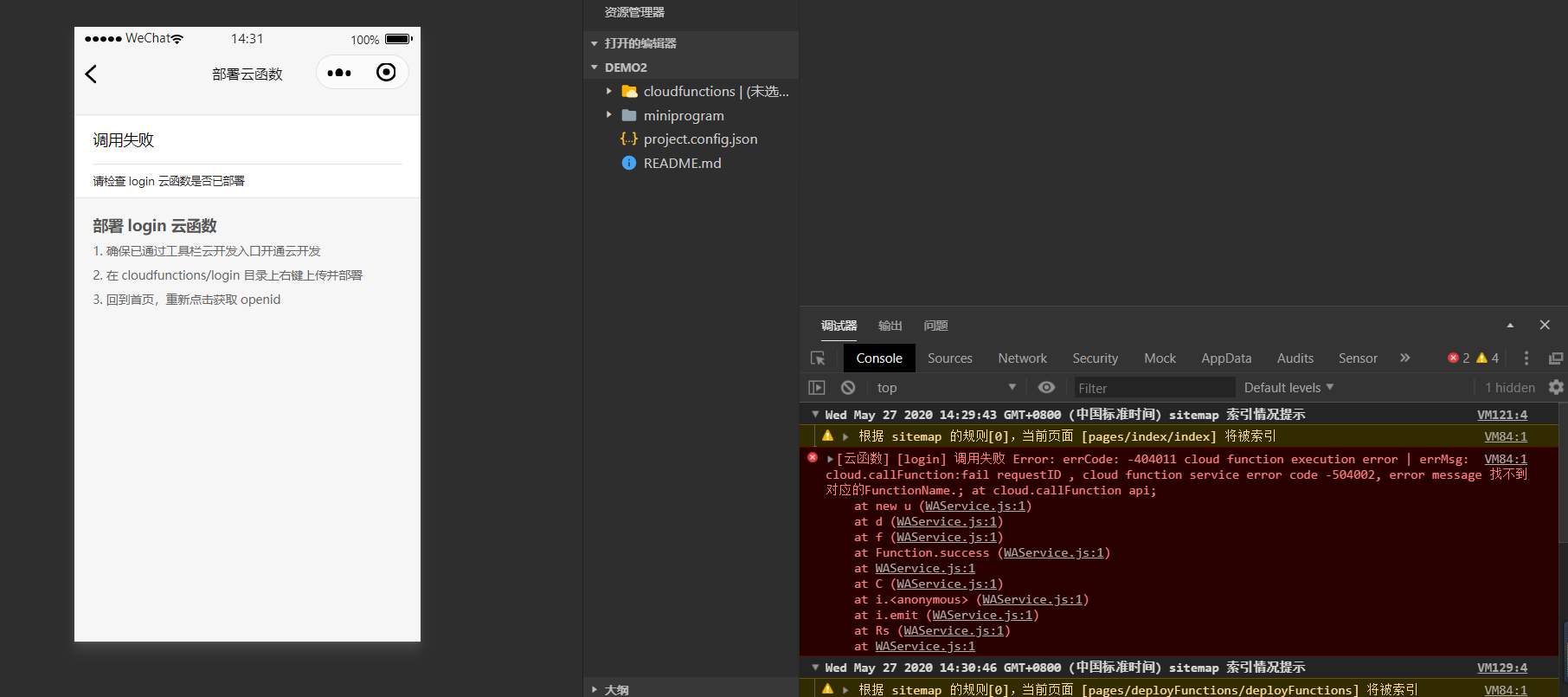Select the inspect element cursor icon
Screen dimensions: 1568x697
pyautogui.click(x=818, y=358)
